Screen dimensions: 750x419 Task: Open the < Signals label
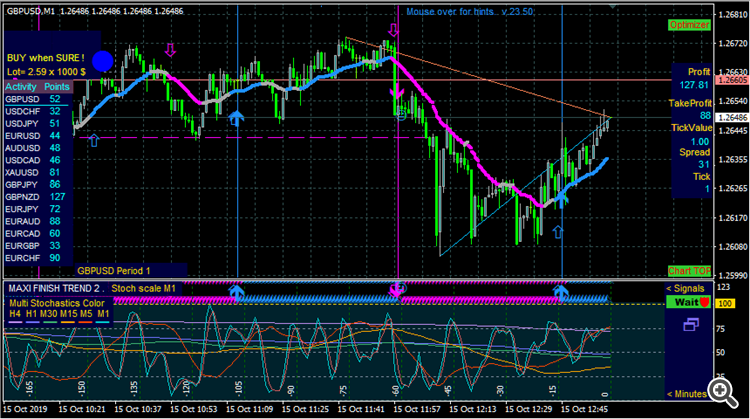point(685,288)
